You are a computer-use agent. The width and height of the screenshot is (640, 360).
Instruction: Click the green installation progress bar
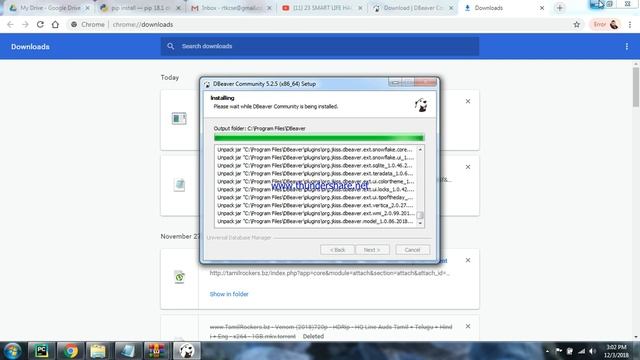coord(319,138)
